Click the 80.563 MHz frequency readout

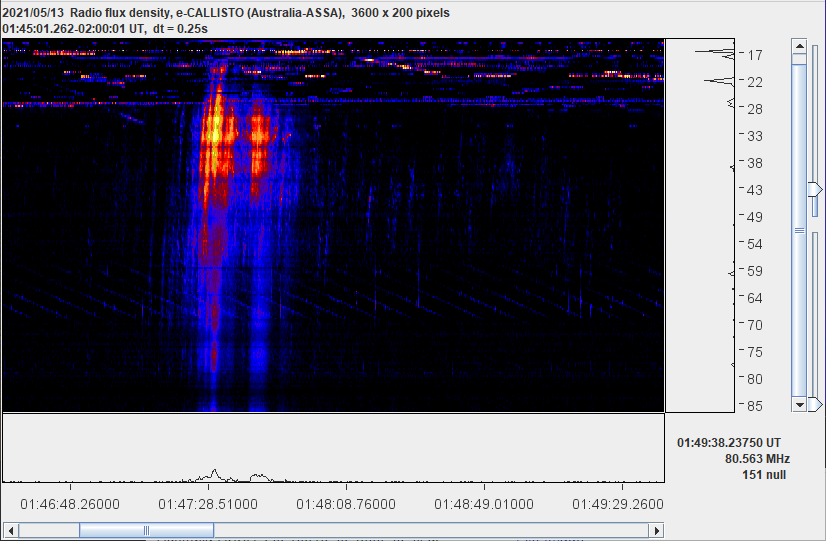point(757,458)
